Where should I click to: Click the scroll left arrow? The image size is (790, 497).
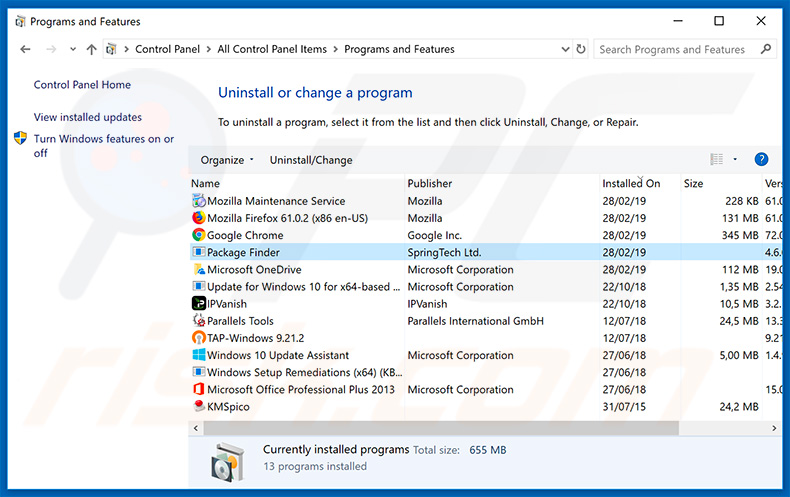pyautogui.click(x=196, y=428)
